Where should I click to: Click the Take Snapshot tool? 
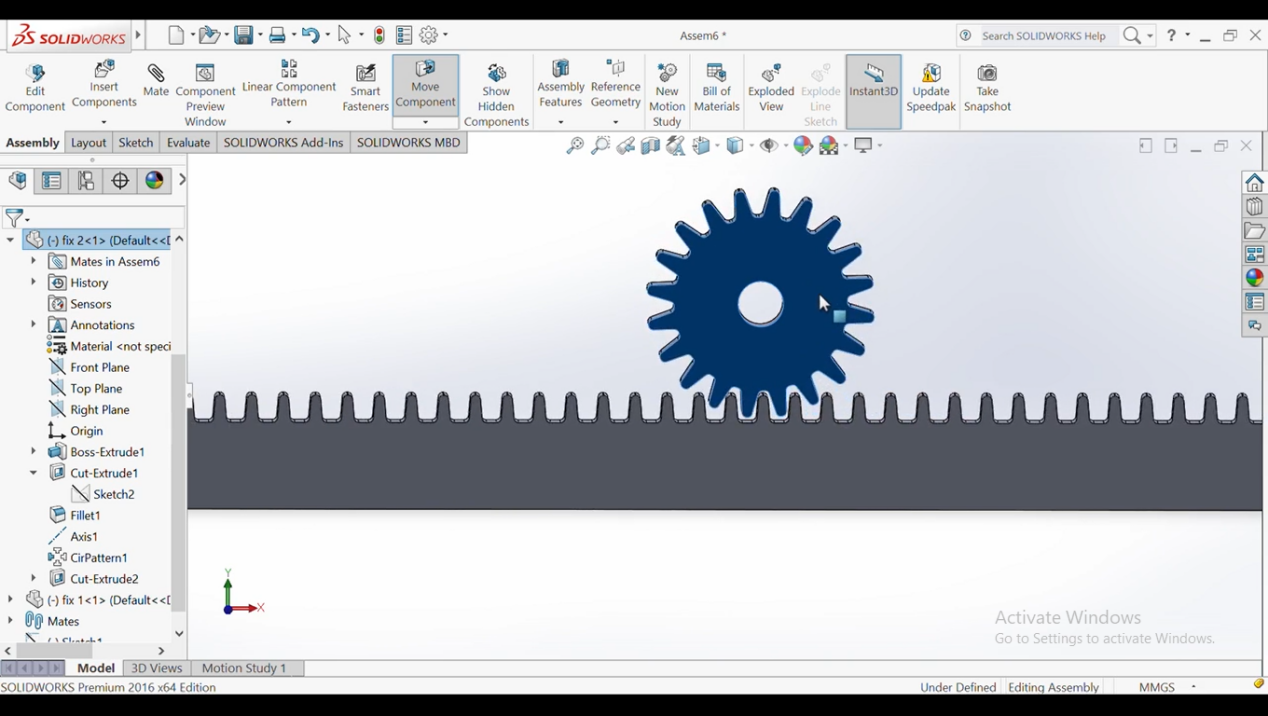[987, 89]
